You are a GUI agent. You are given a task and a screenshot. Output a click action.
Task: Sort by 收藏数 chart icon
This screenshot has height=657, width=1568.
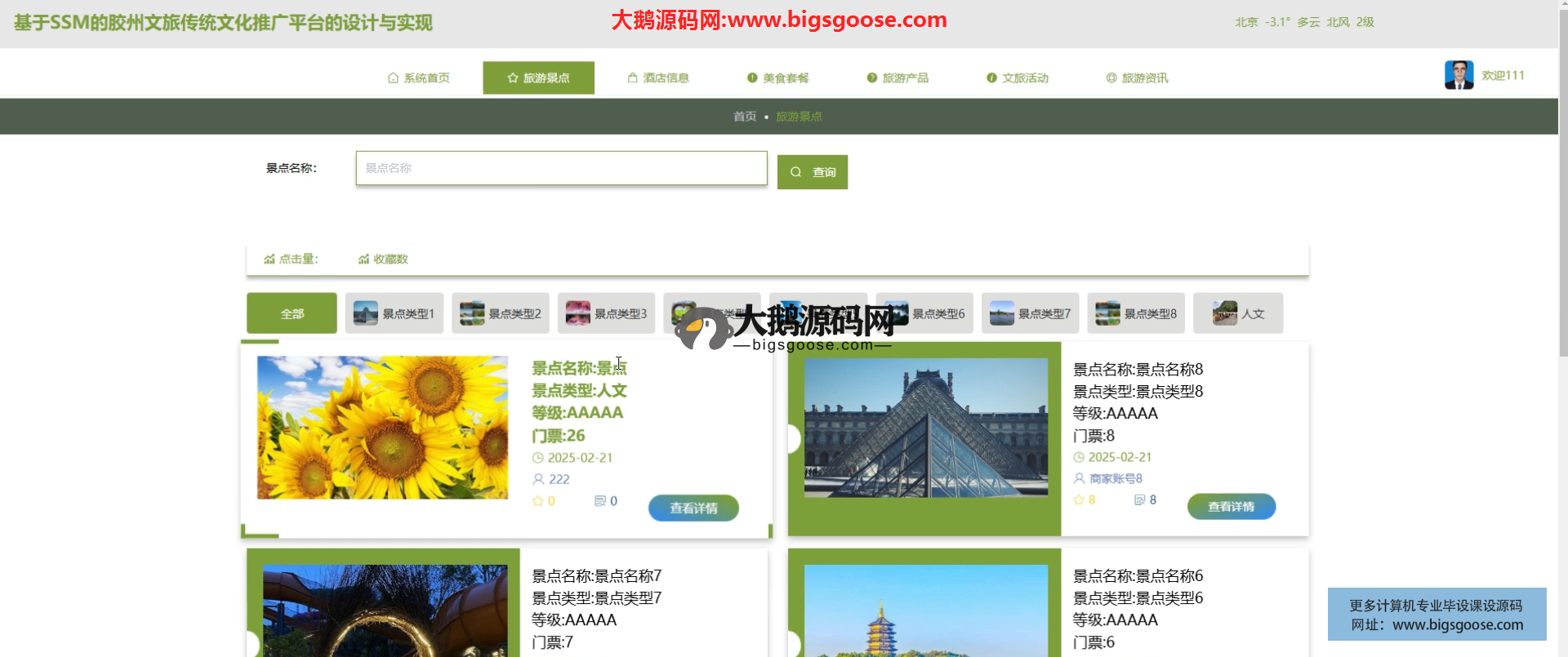pos(363,260)
